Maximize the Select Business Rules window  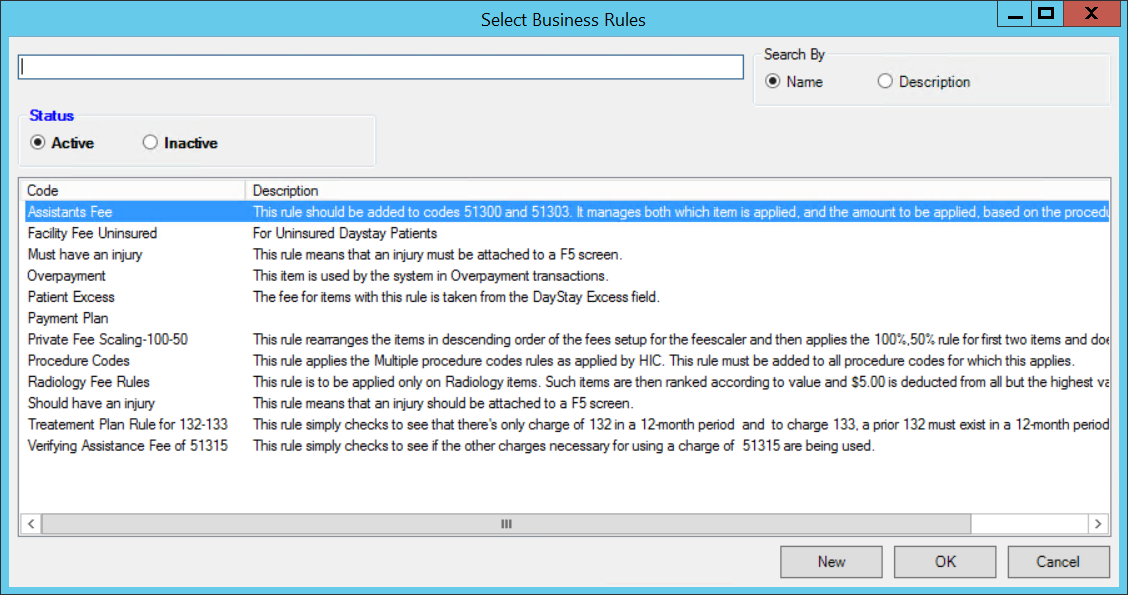[x=1047, y=14]
